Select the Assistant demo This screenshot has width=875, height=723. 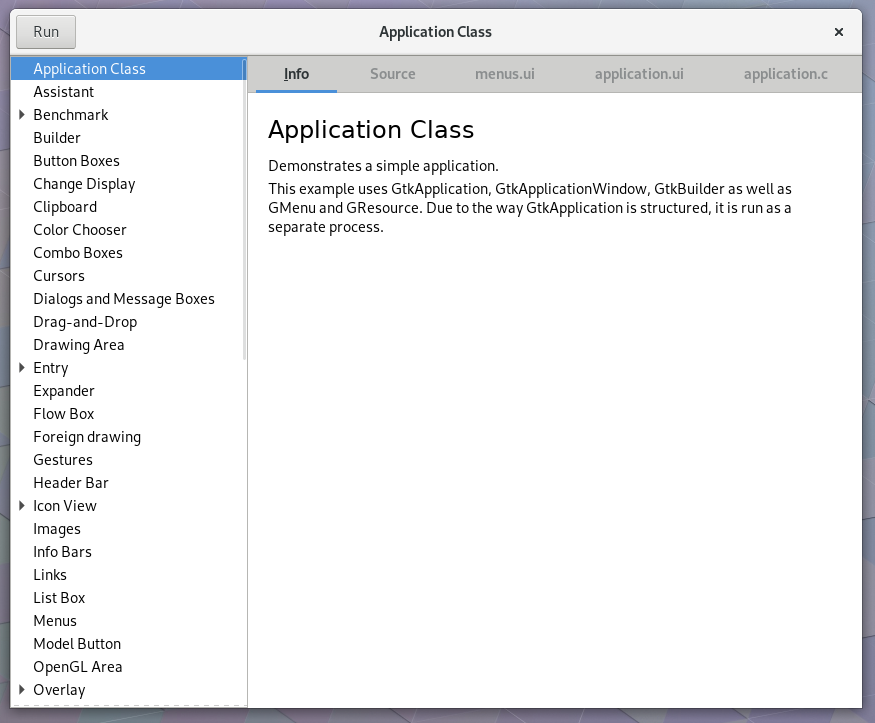pyautogui.click(x=63, y=92)
